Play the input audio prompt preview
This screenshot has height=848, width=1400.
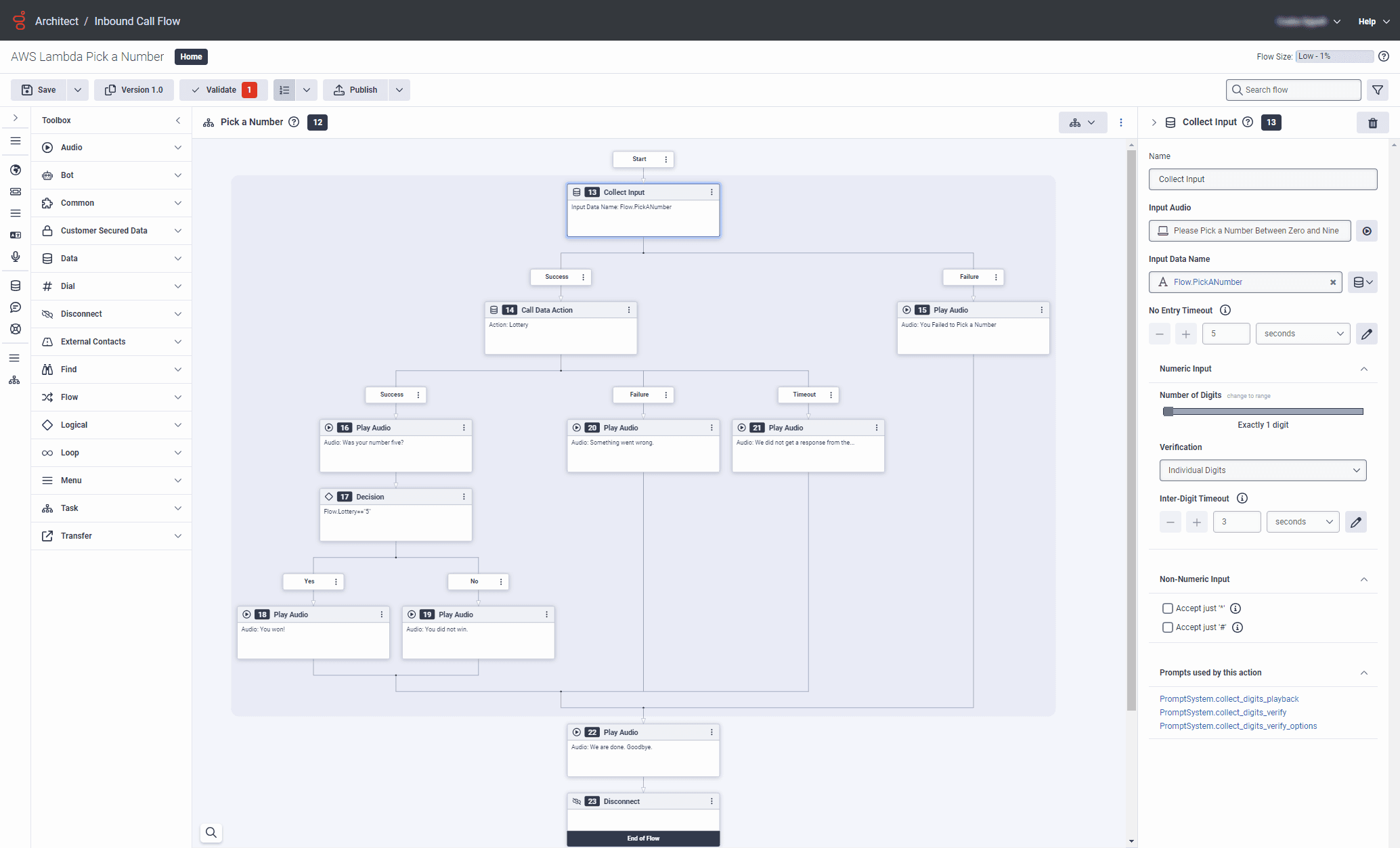[1367, 230]
